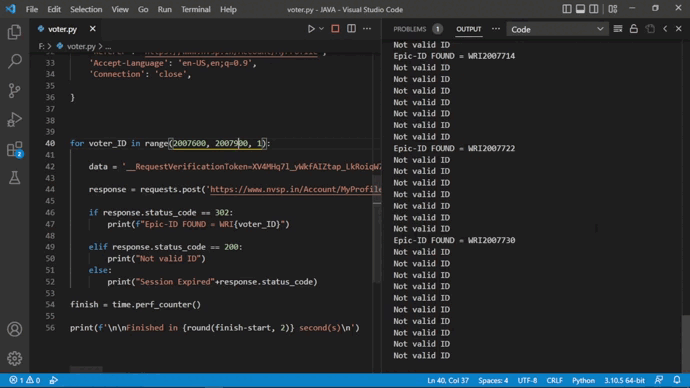Open the Search view icon
Screen dimensions: 690x388
(x=15, y=61)
